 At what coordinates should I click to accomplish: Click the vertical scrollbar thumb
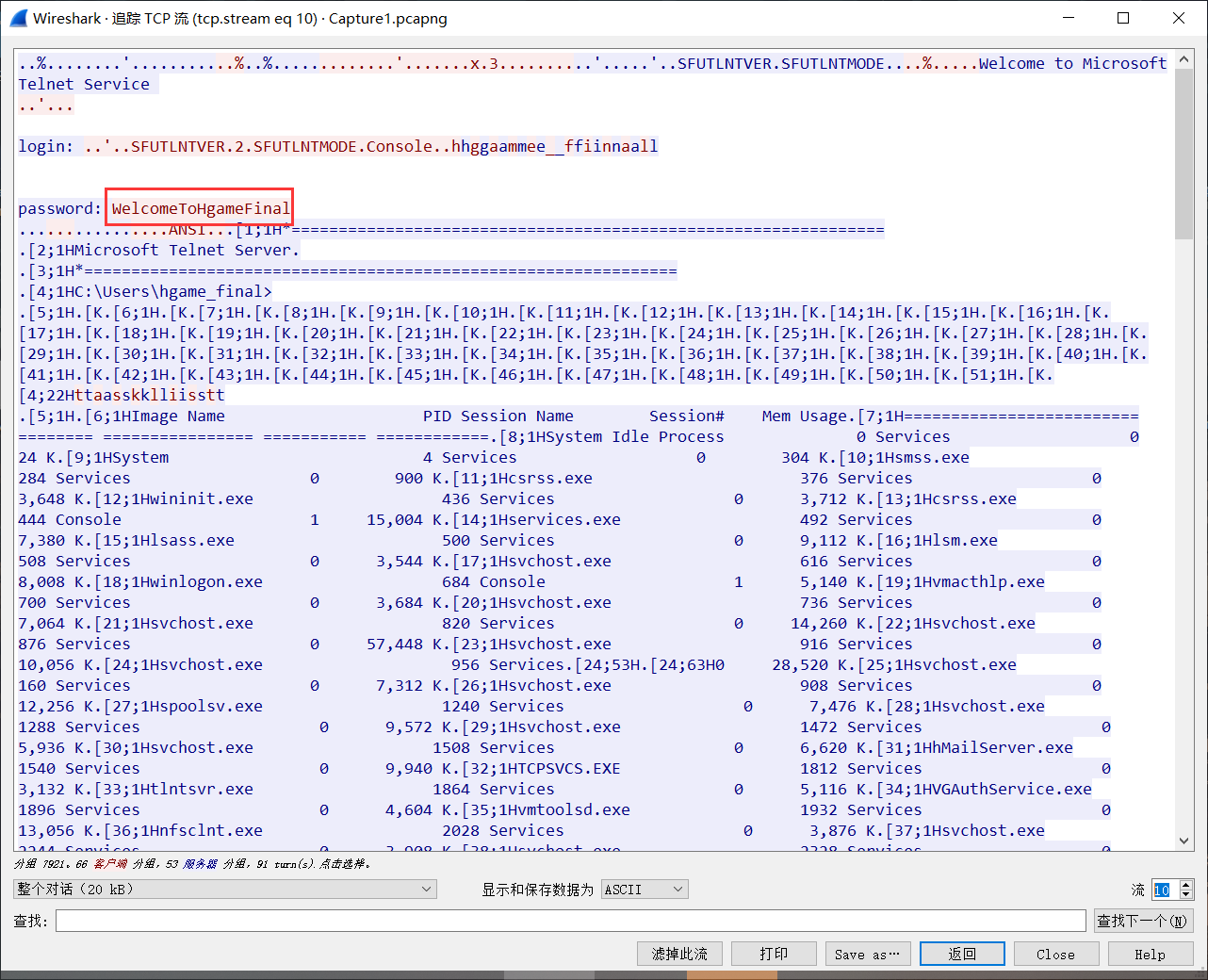1184,151
